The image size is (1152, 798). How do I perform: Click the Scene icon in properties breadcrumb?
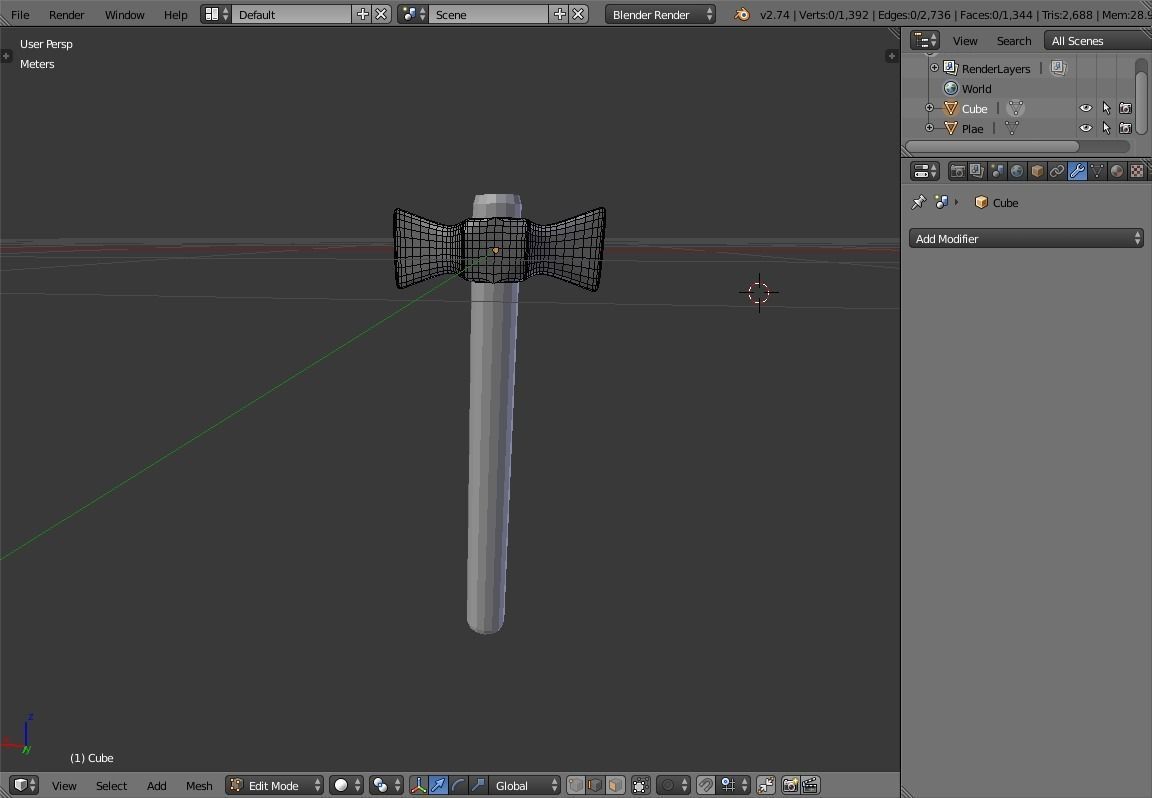(x=941, y=202)
